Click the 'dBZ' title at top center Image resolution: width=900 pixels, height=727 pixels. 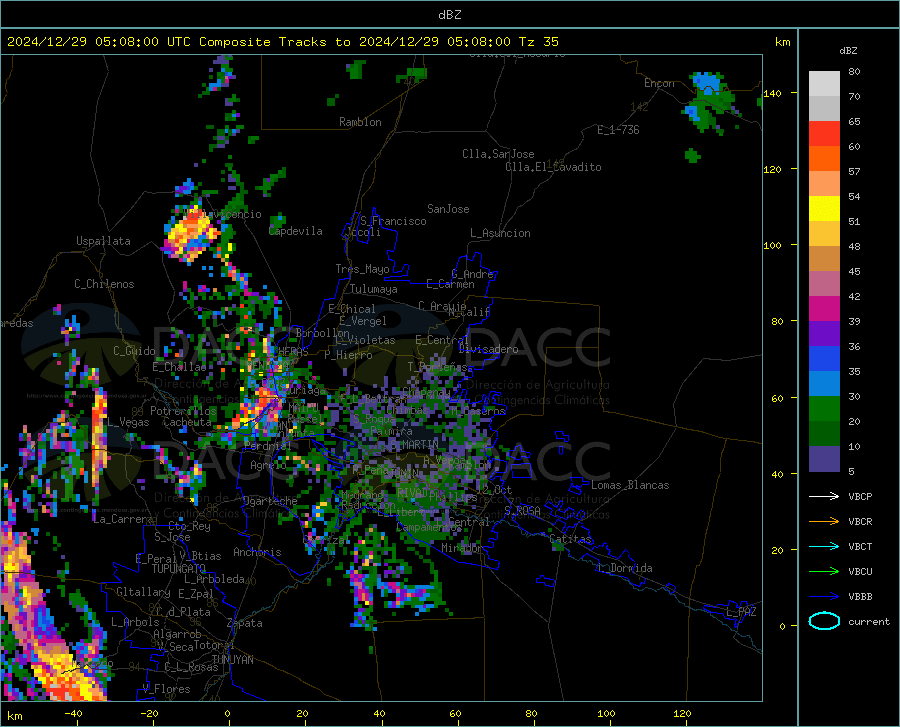point(449,15)
